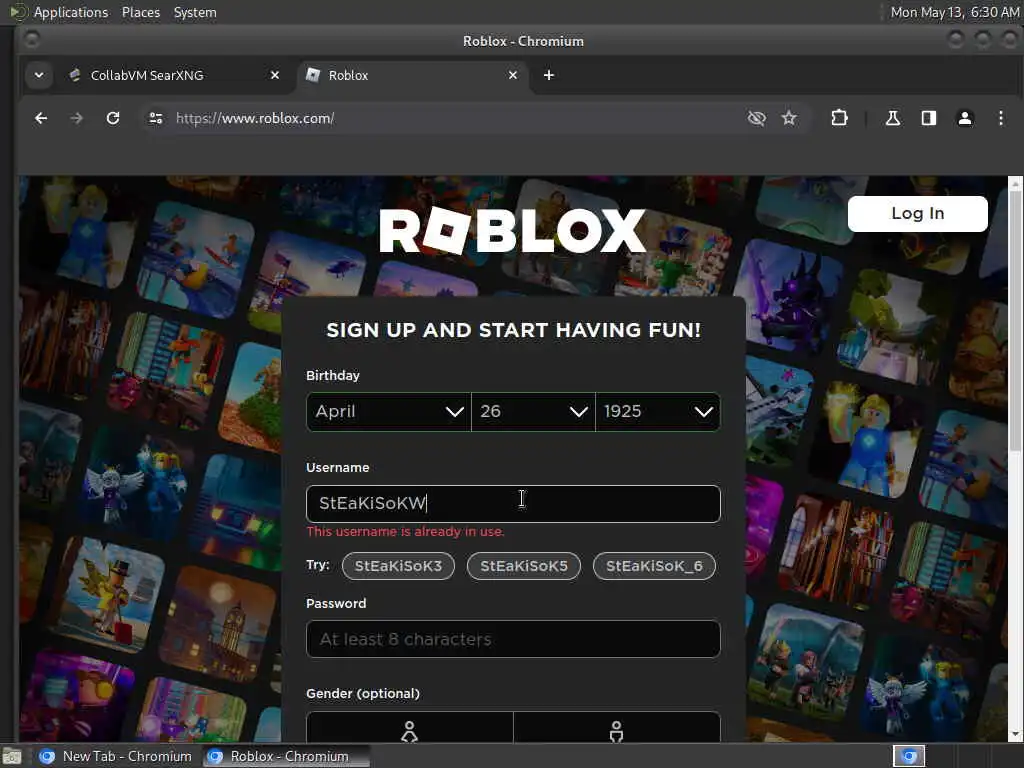The image size is (1024, 768).
Task: Switch to Roblox - Chromium taskbar window
Action: [286, 756]
